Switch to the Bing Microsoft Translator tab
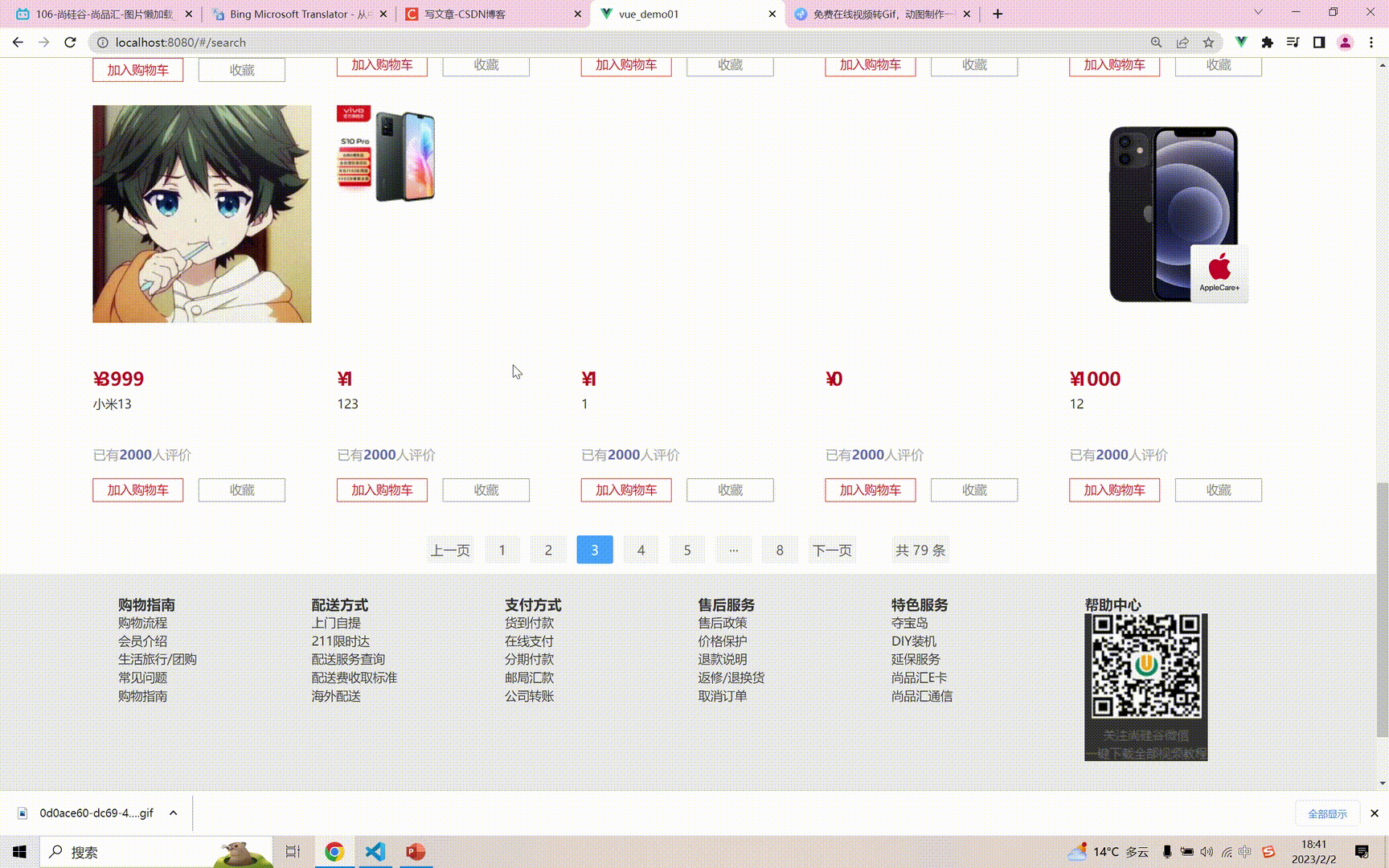This screenshot has height=868, width=1389. click(299, 14)
